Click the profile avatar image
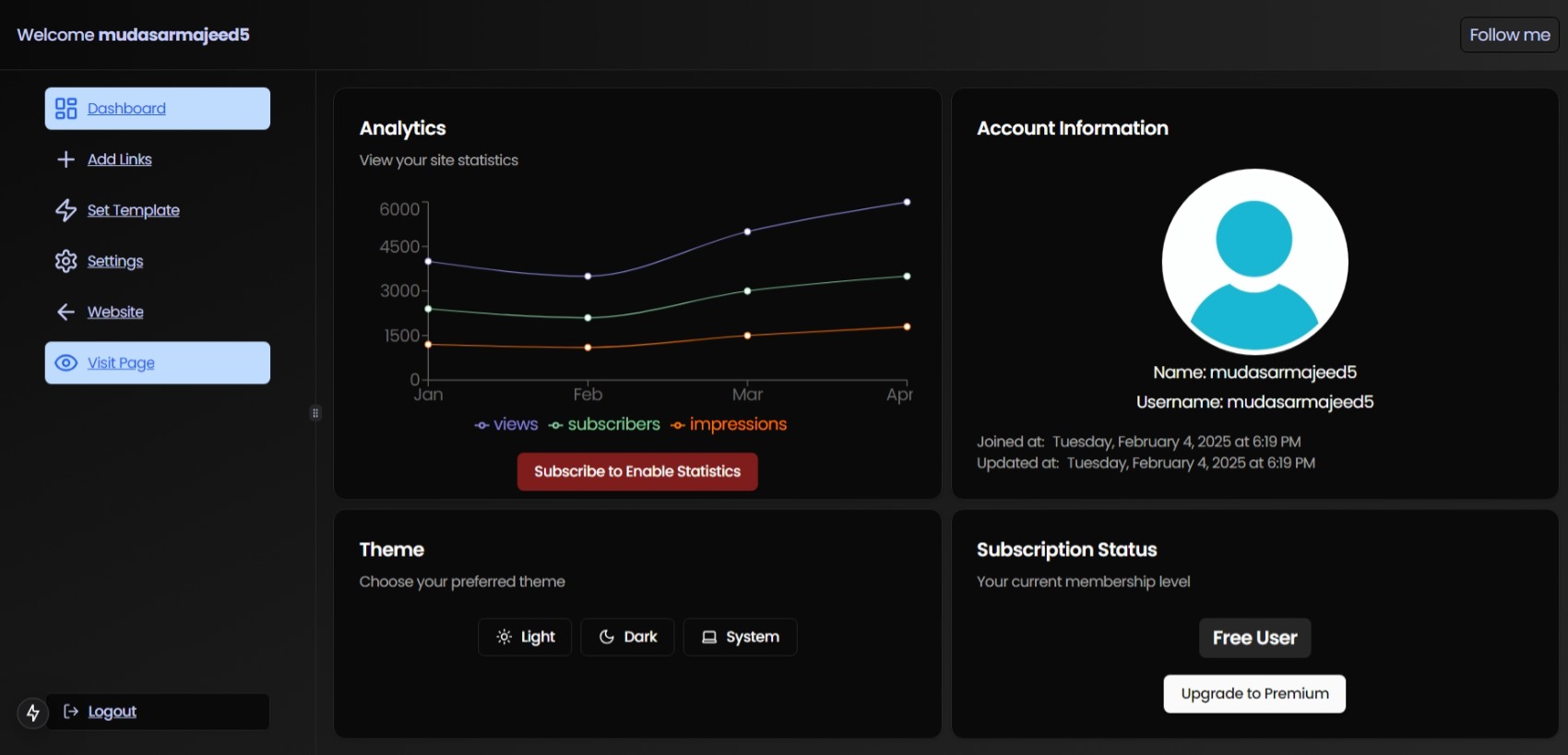The height and width of the screenshot is (755, 1568). click(1254, 262)
